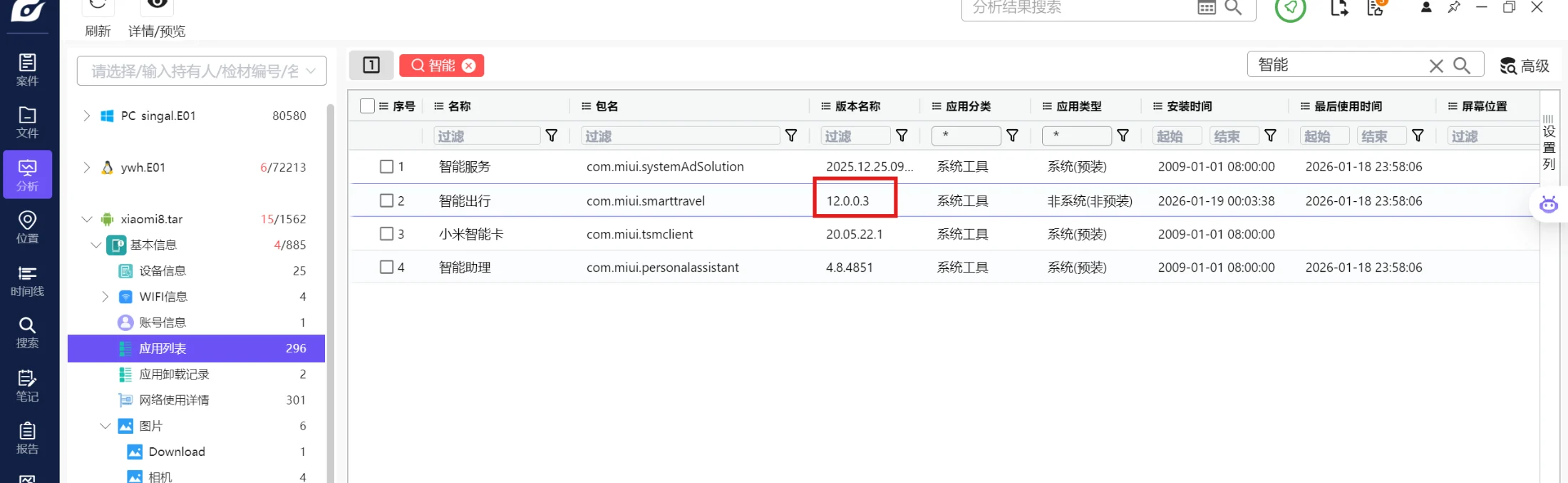The height and width of the screenshot is (483, 1568).
Task: Select the 分析 (analysis) sidebar section
Action: click(x=27, y=175)
